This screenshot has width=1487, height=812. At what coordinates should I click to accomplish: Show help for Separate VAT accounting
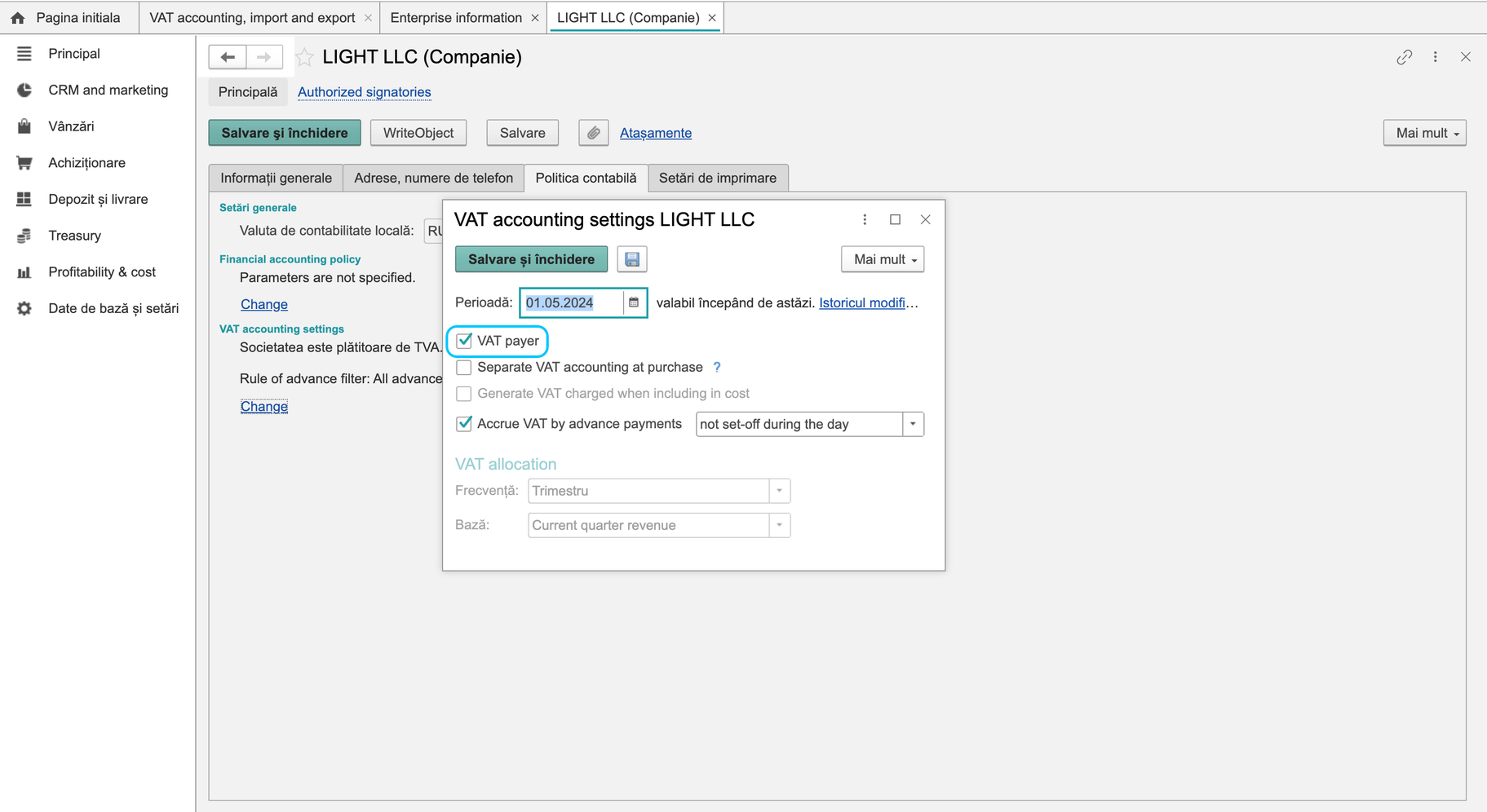(x=717, y=368)
